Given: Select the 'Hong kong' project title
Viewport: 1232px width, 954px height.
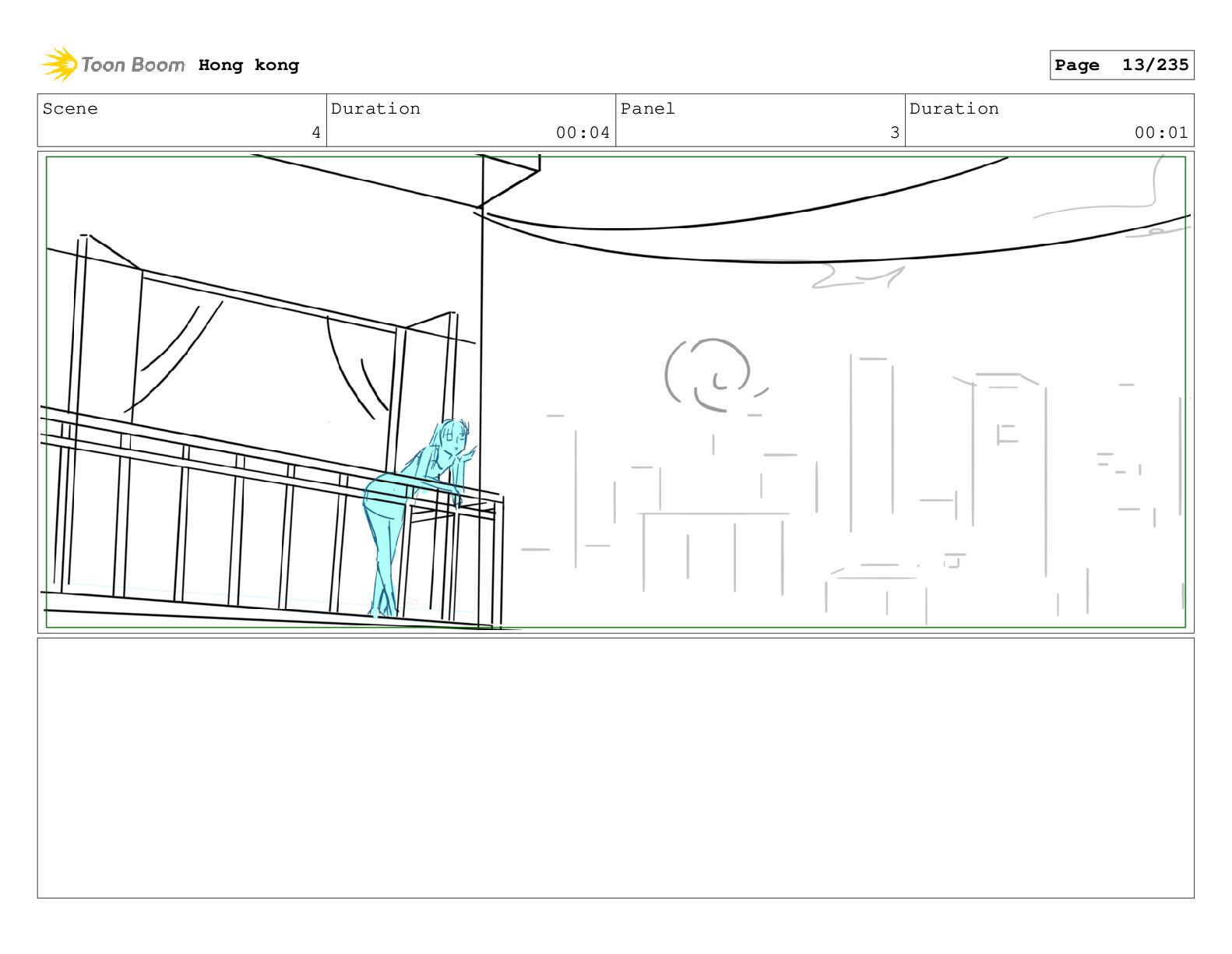Looking at the screenshot, I should [x=248, y=65].
